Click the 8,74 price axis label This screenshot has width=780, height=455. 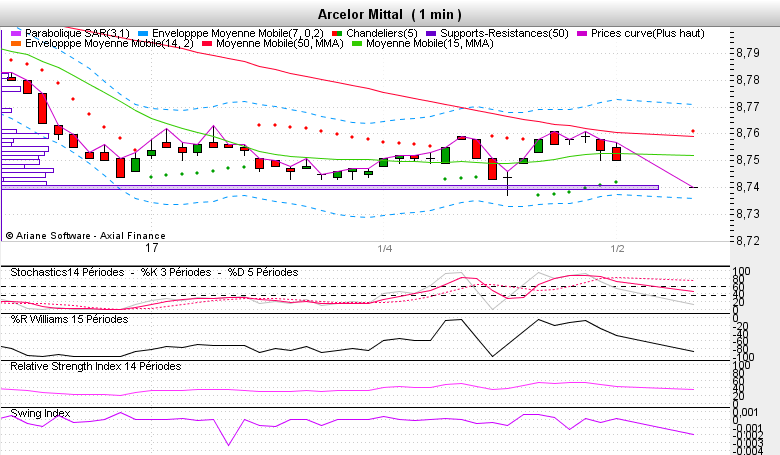[748, 187]
